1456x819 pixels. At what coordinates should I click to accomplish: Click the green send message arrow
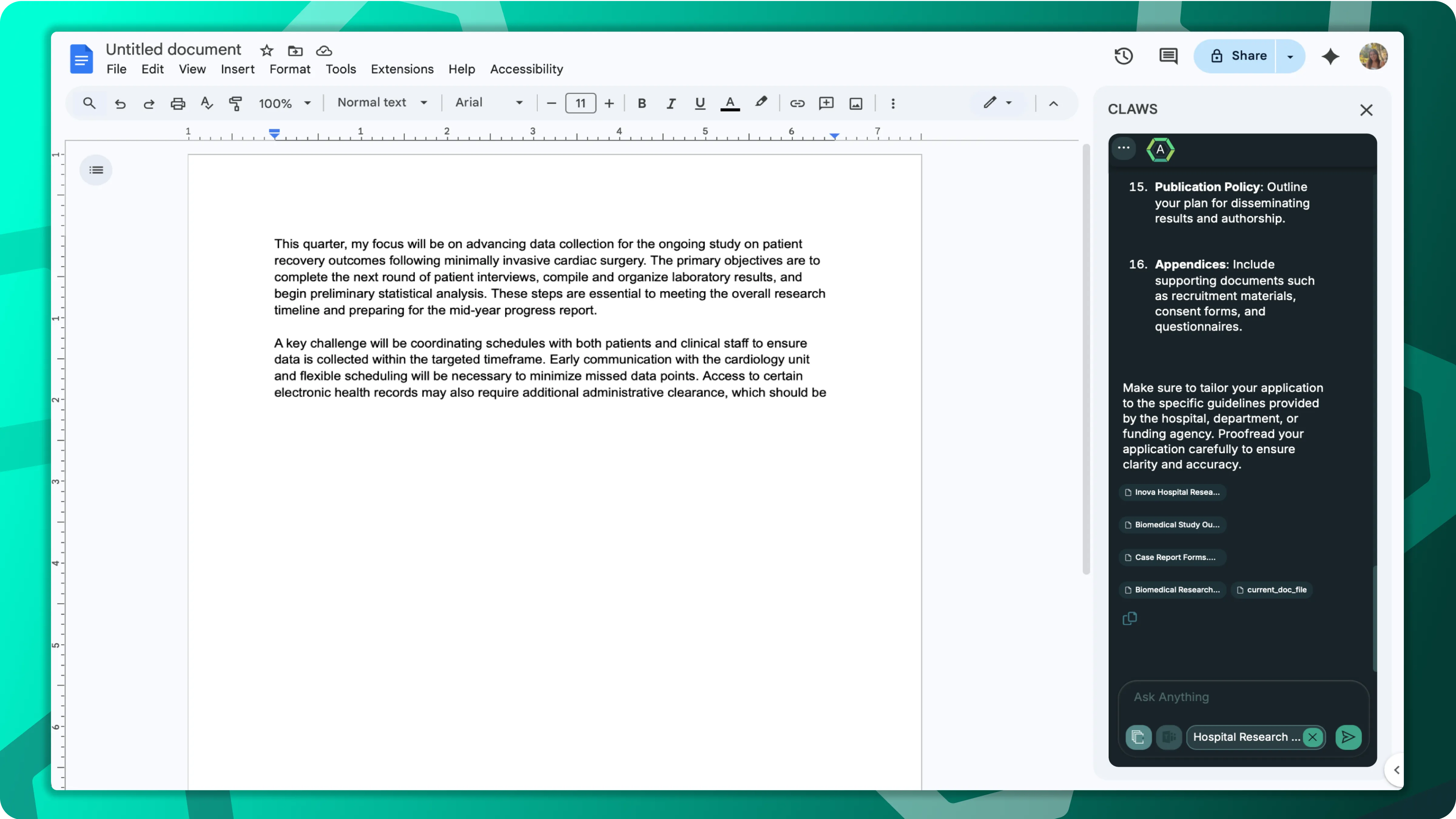(x=1348, y=737)
